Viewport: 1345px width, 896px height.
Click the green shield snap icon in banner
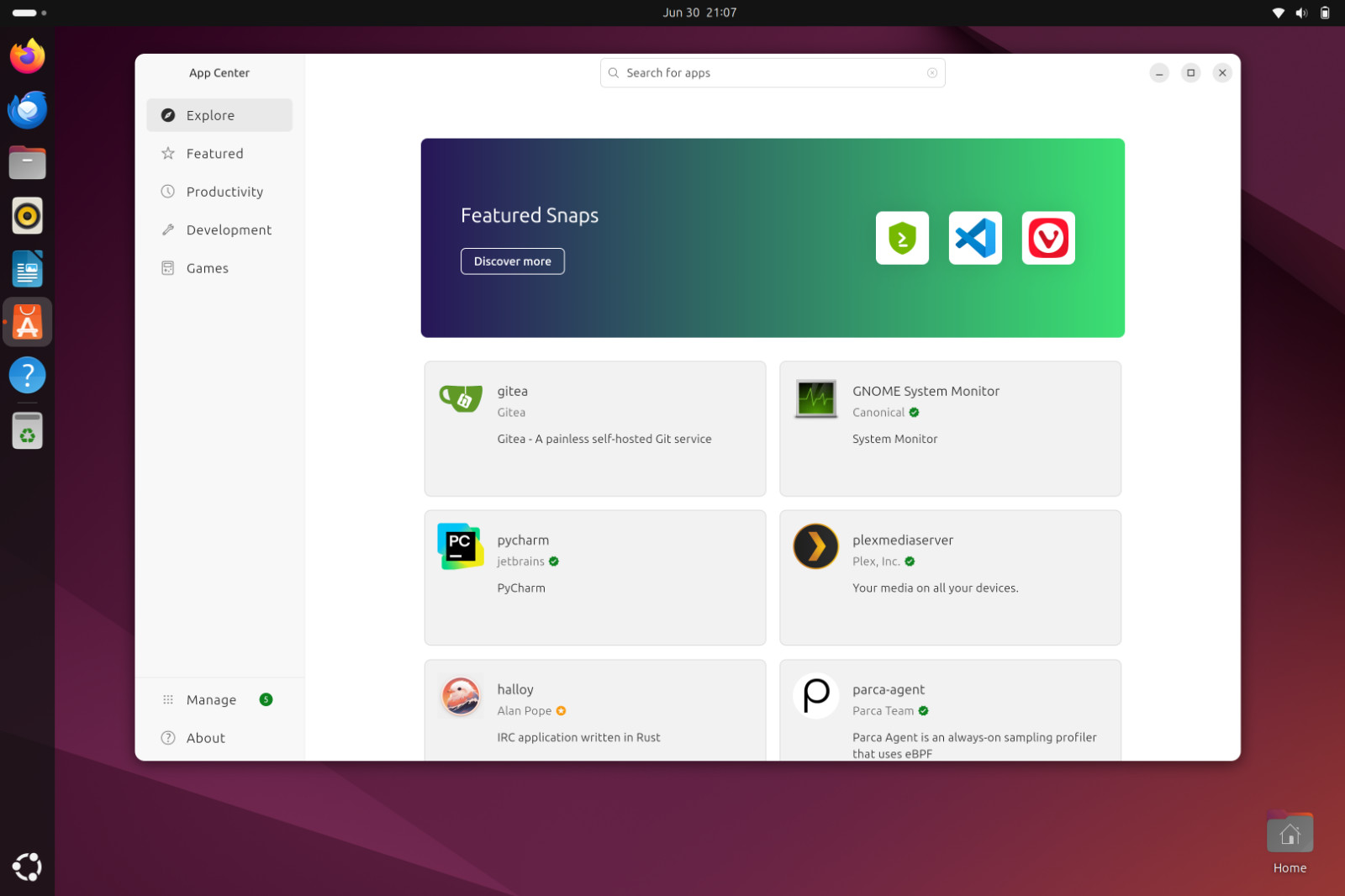[x=902, y=238]
